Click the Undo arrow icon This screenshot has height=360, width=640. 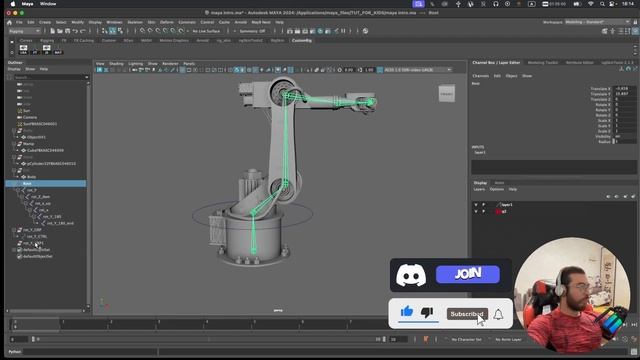pyautogui.click(x=75, y=31)
